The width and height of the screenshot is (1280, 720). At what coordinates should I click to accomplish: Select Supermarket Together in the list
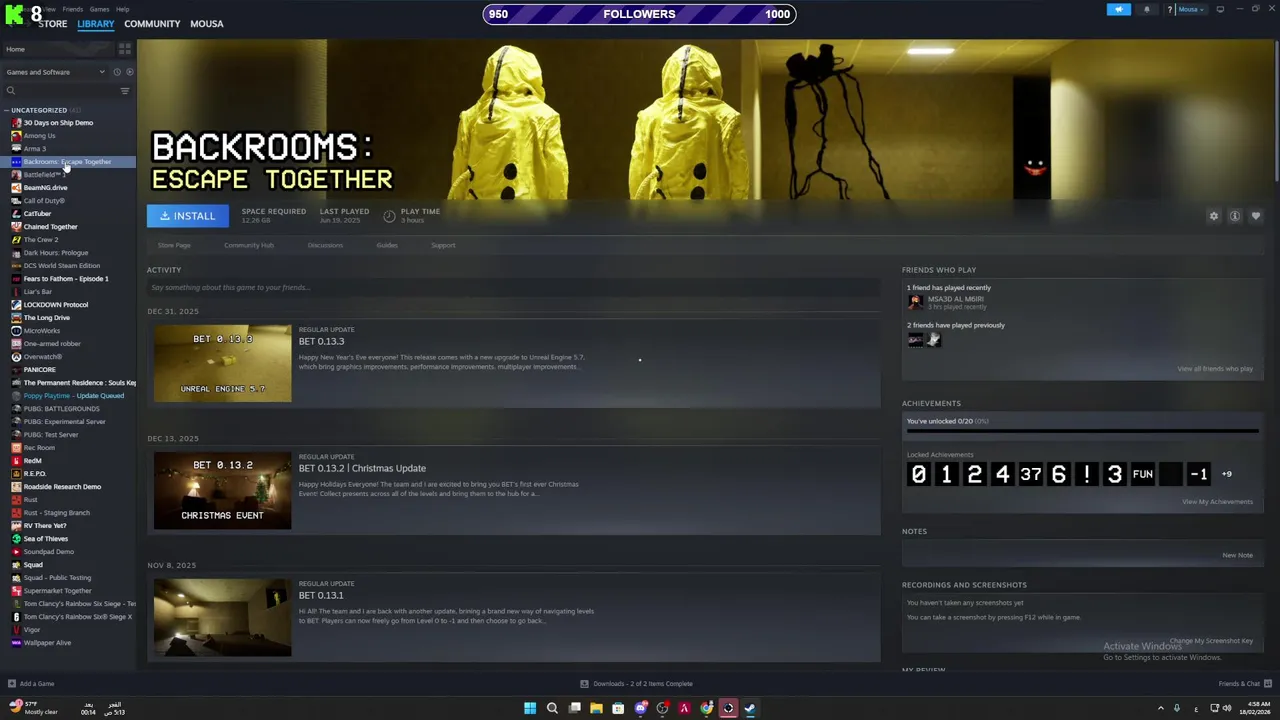coord(57,591)
